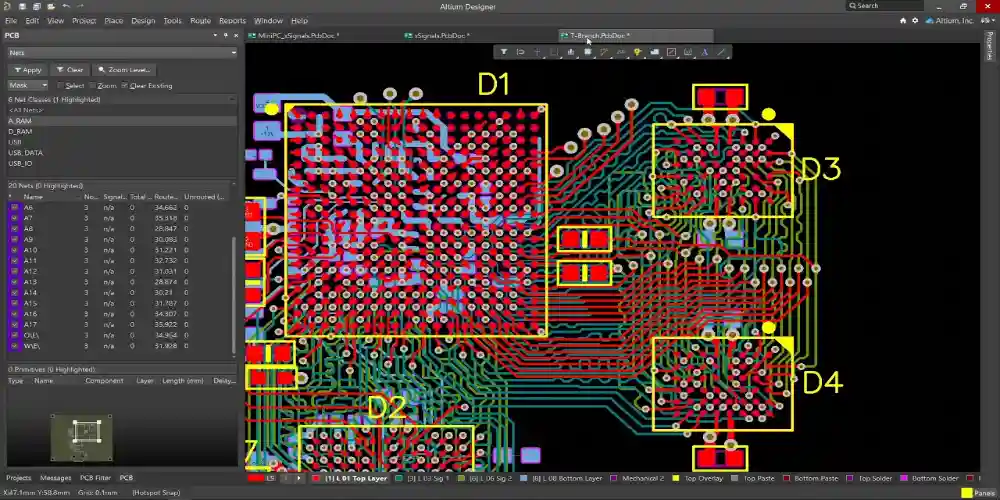The height and width of the screenshot is (500, 1000).
Task: Open the Design menu
Action: point(143,20)
